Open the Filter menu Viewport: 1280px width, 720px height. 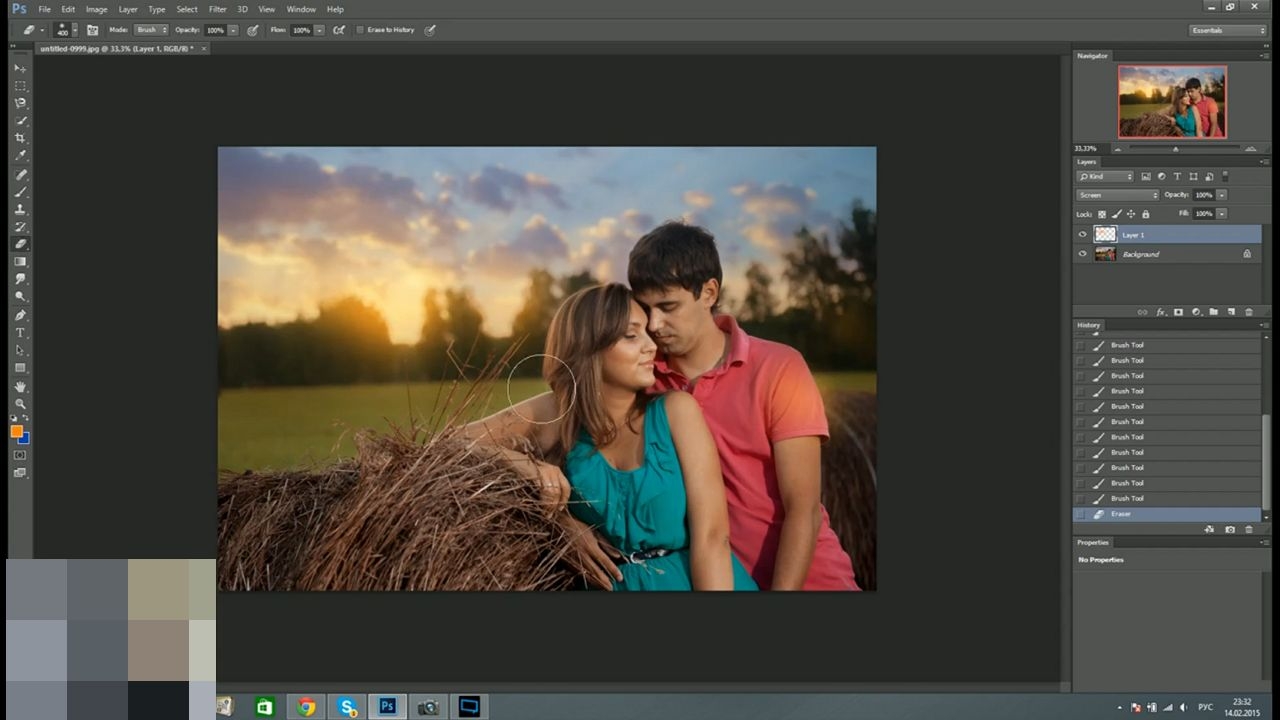pos(217,9)
